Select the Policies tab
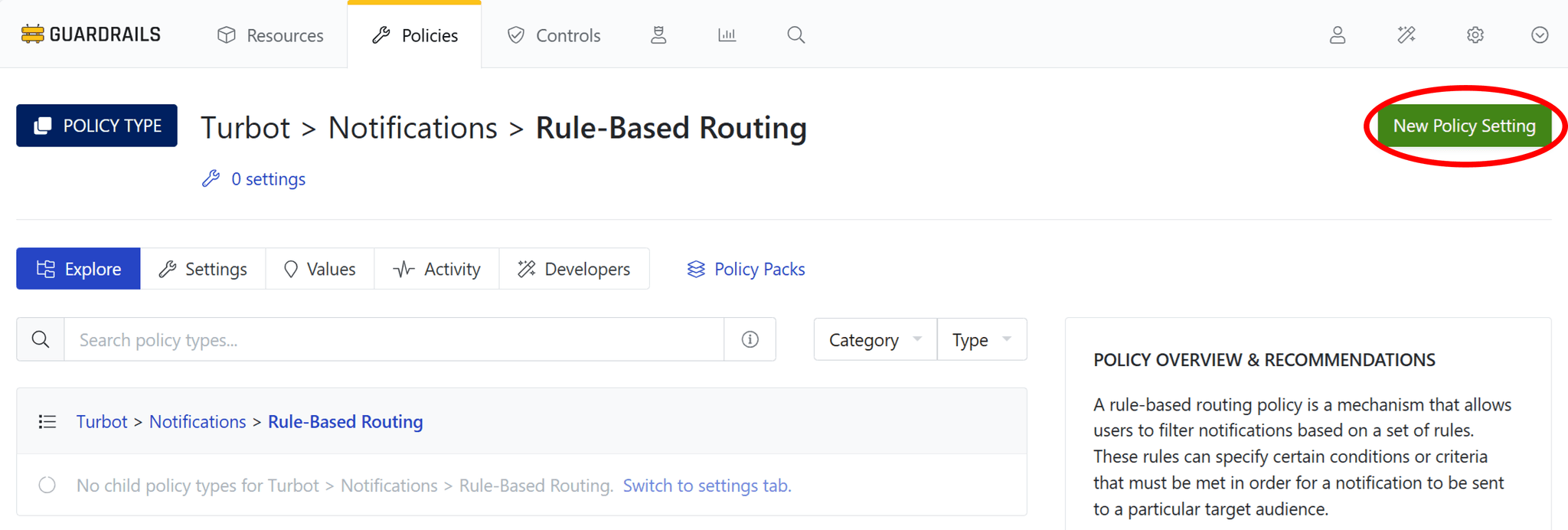Screen dimensions: 1568x530 coord(414,35)
